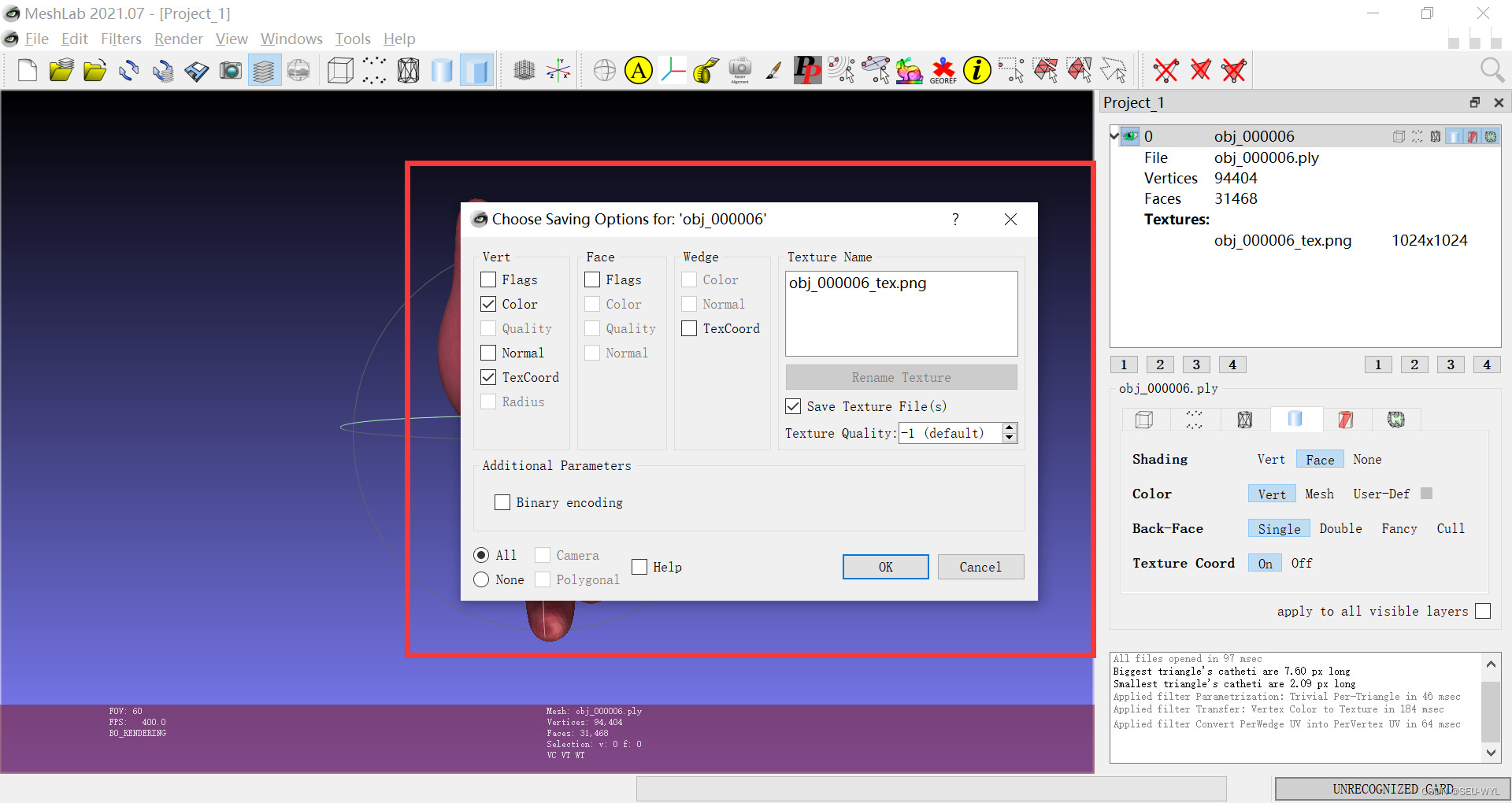Set Shading to Vert
The width and height of the screenshot is (1512, 803).
[1270, 459]
